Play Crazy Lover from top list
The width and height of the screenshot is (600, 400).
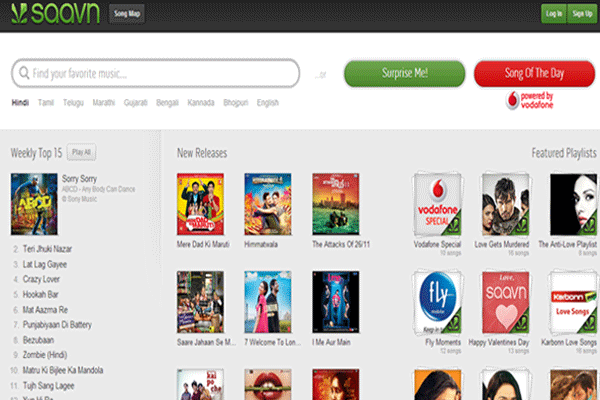pyautogui.click(x=41, y=279)
